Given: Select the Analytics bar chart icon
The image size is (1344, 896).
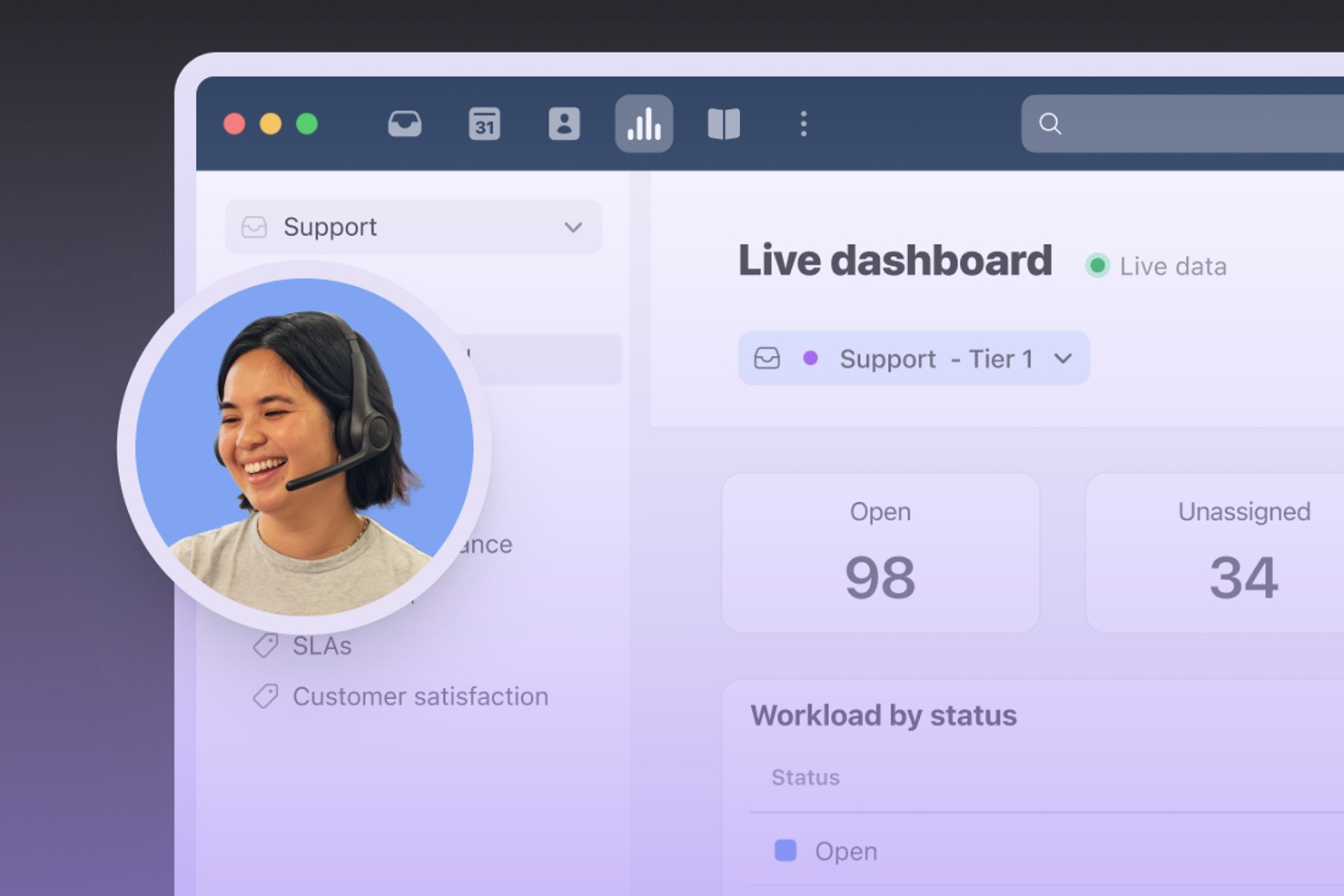Looking at the screenshot, I should tap(644, 123).
